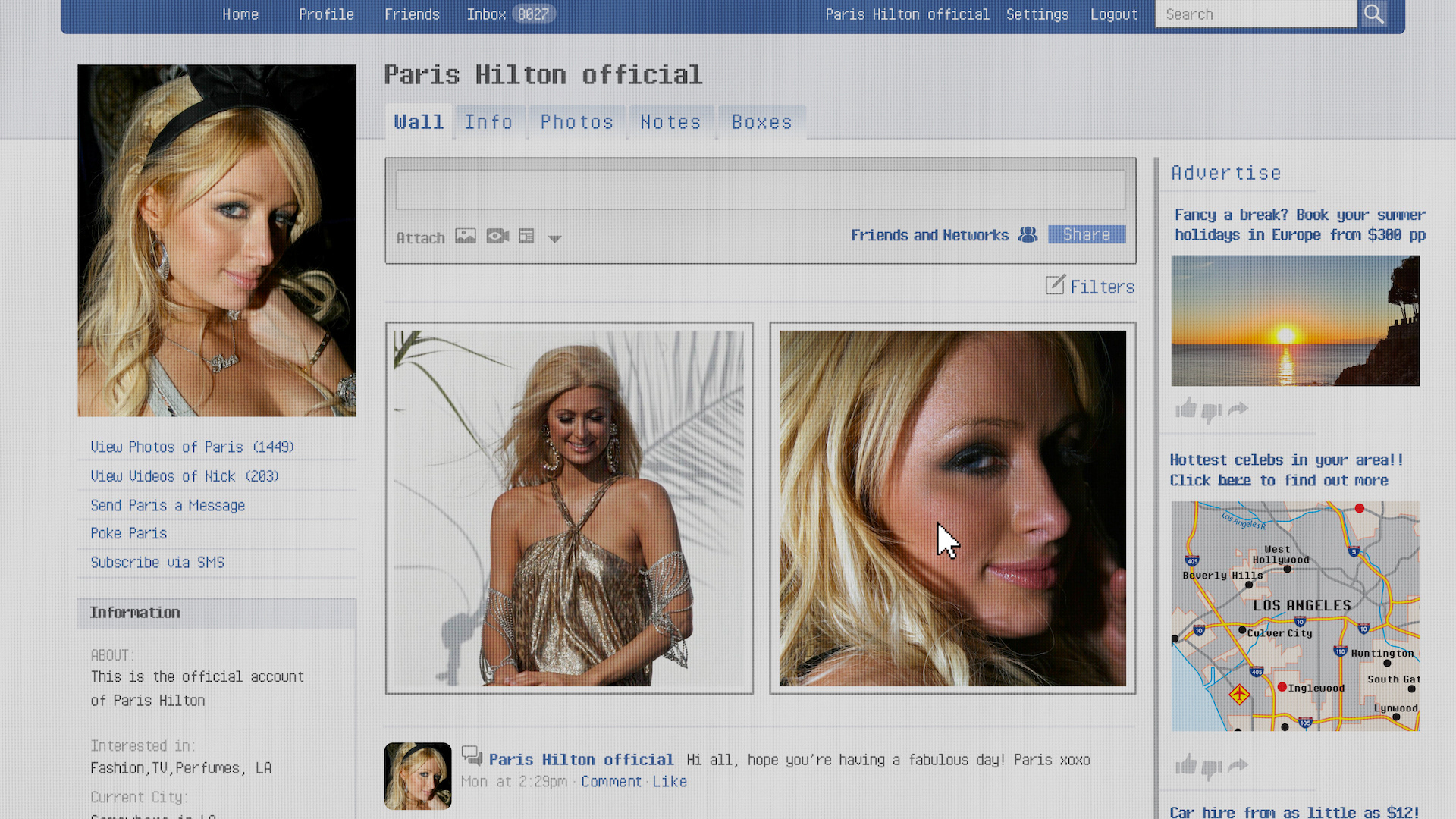This screenshot has width=1456, height=819.
Task: Thumbs up the summer holidays ad
Action: 1185,409
